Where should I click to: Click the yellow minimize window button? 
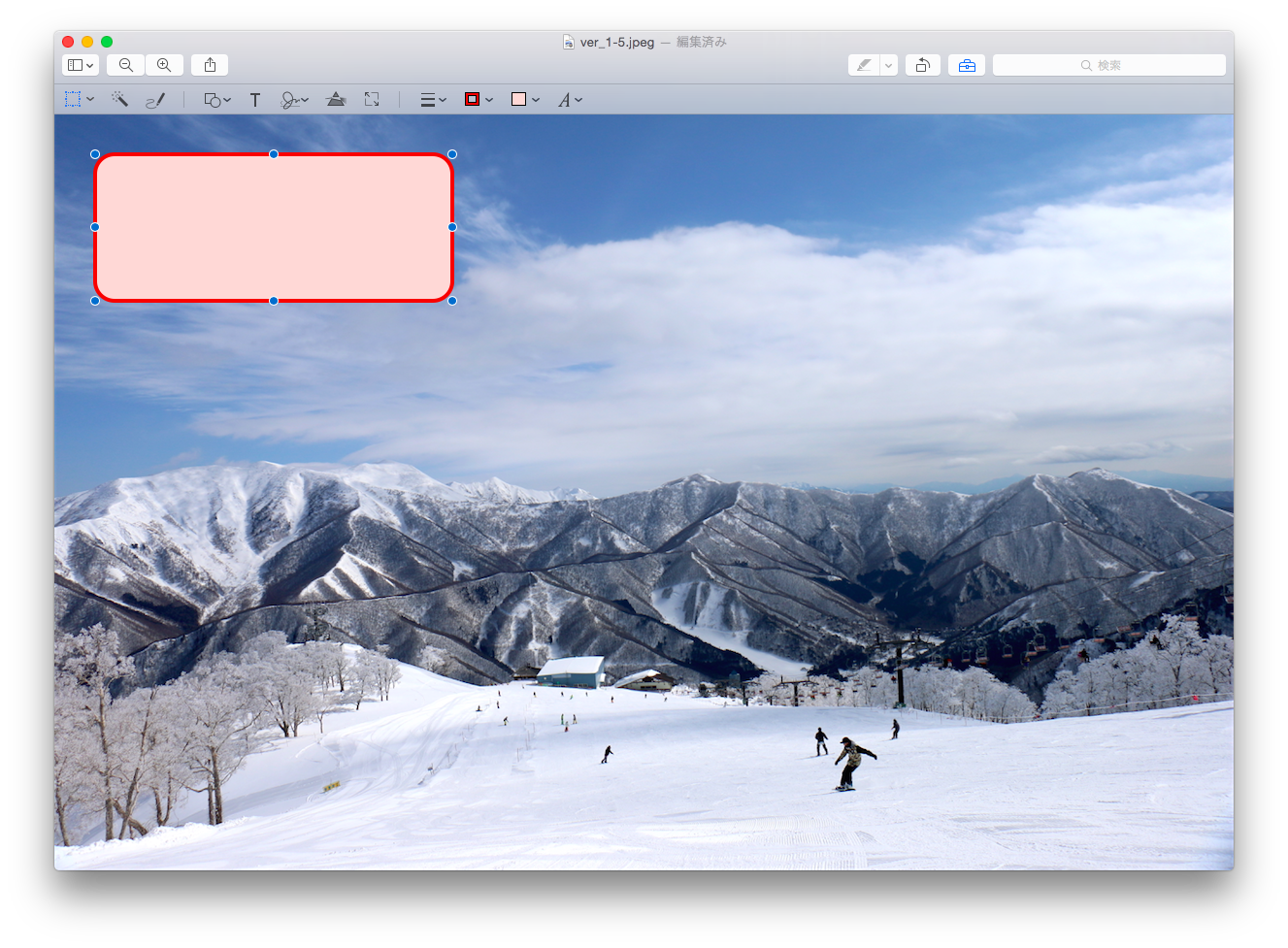coord(87,42)
